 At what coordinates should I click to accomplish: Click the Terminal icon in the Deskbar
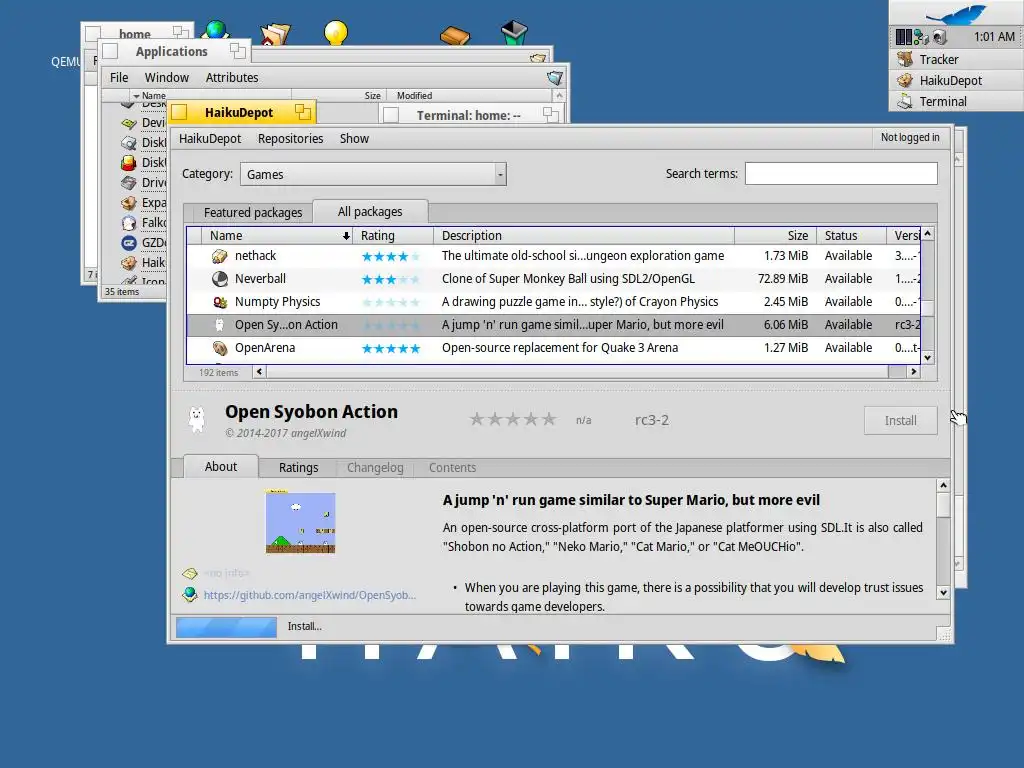[x=904, y=101]
